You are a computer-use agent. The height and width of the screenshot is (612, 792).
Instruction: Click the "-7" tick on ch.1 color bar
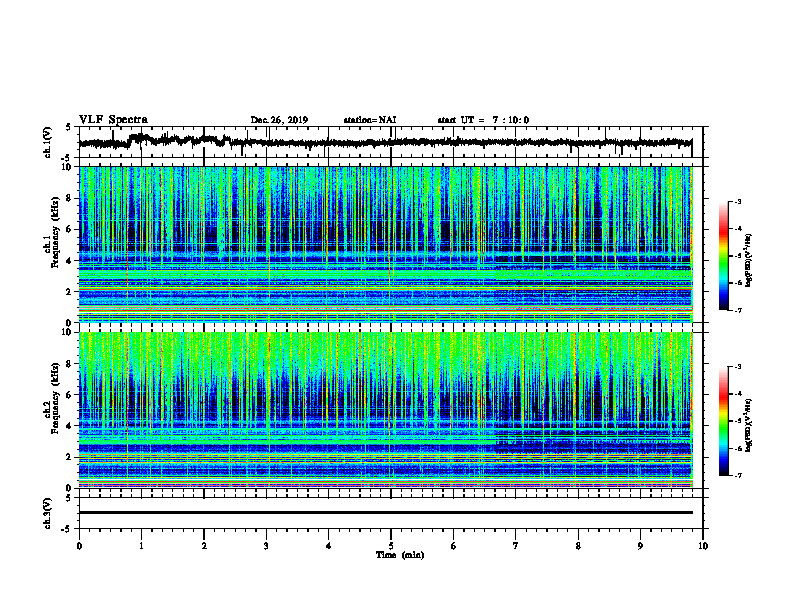point(738,310)
